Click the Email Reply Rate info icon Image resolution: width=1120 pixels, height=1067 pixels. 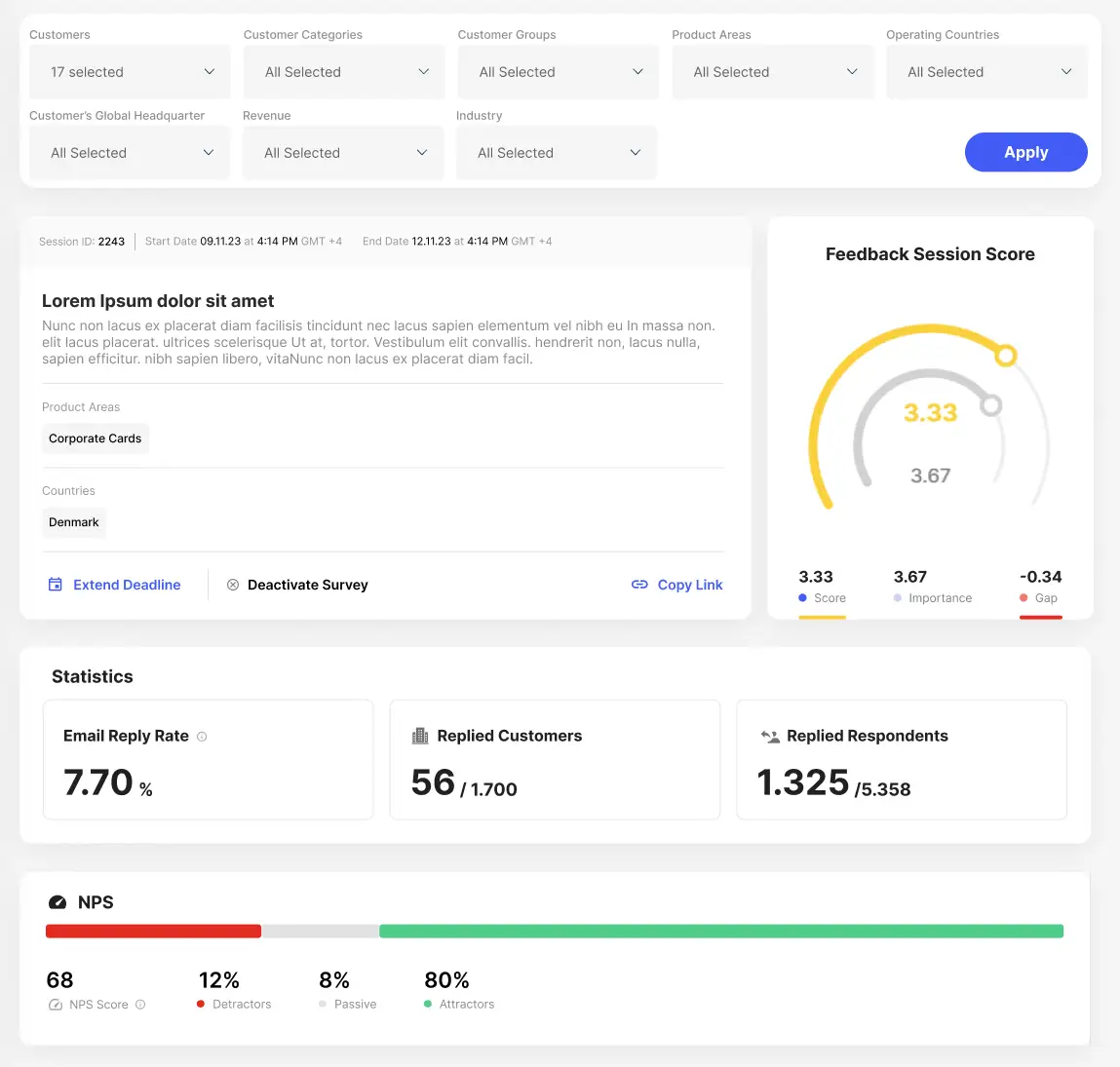(202, 737)
